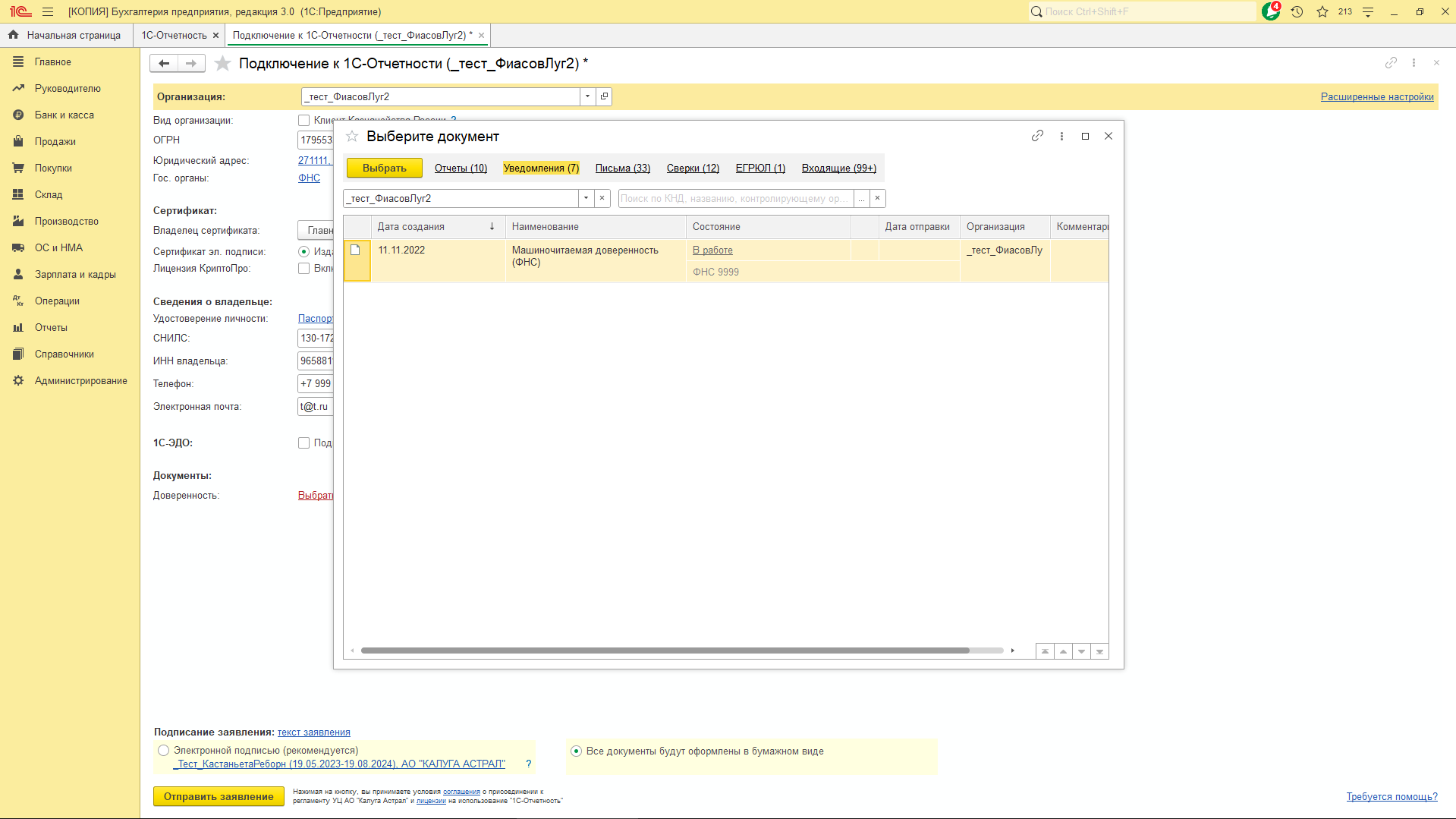The image size is (1456, 819).
Task: Open the В работе status link
Action: pyautogui.click(x=712, y=250)
